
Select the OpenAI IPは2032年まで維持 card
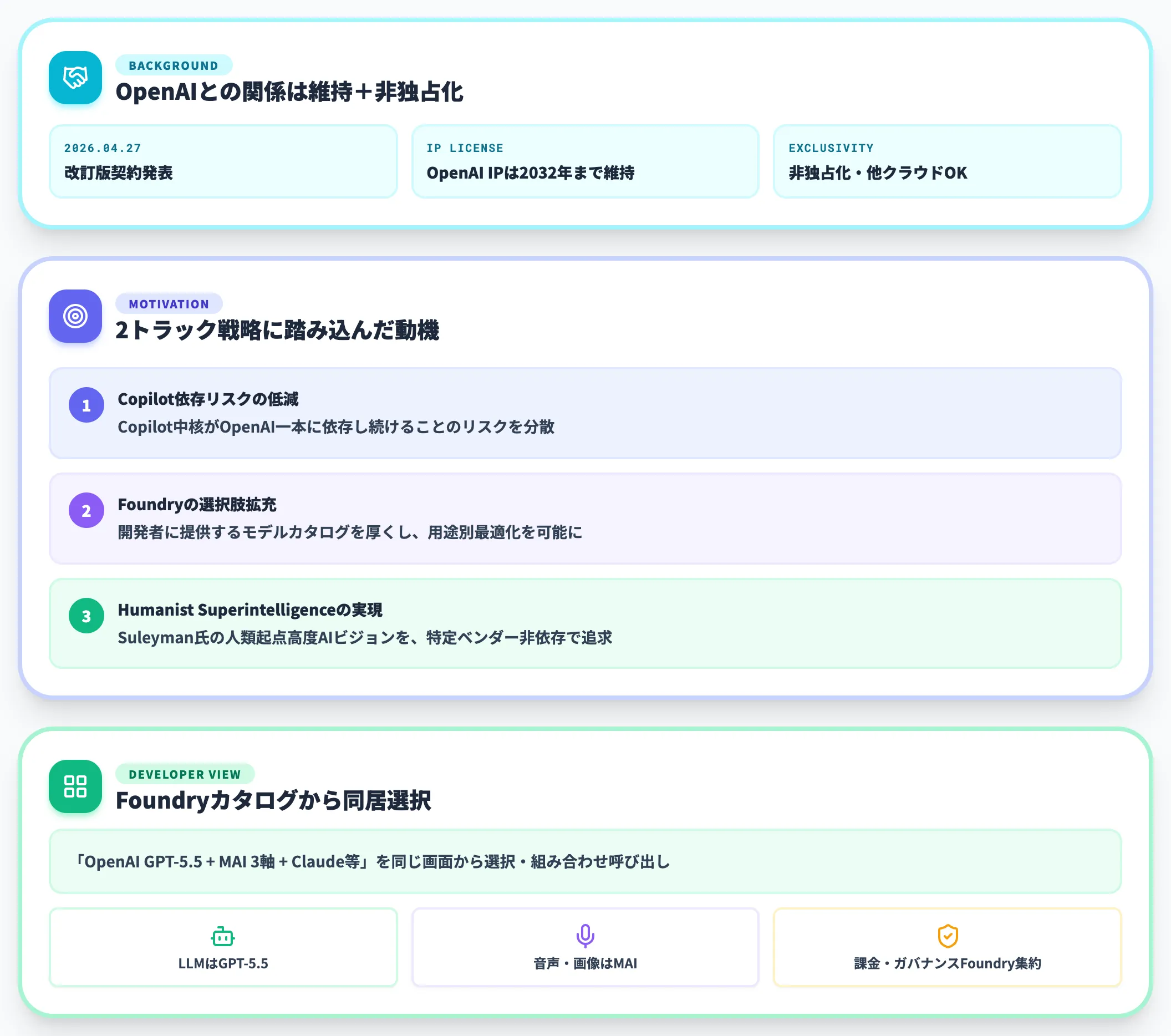click(x=585, y=161)
